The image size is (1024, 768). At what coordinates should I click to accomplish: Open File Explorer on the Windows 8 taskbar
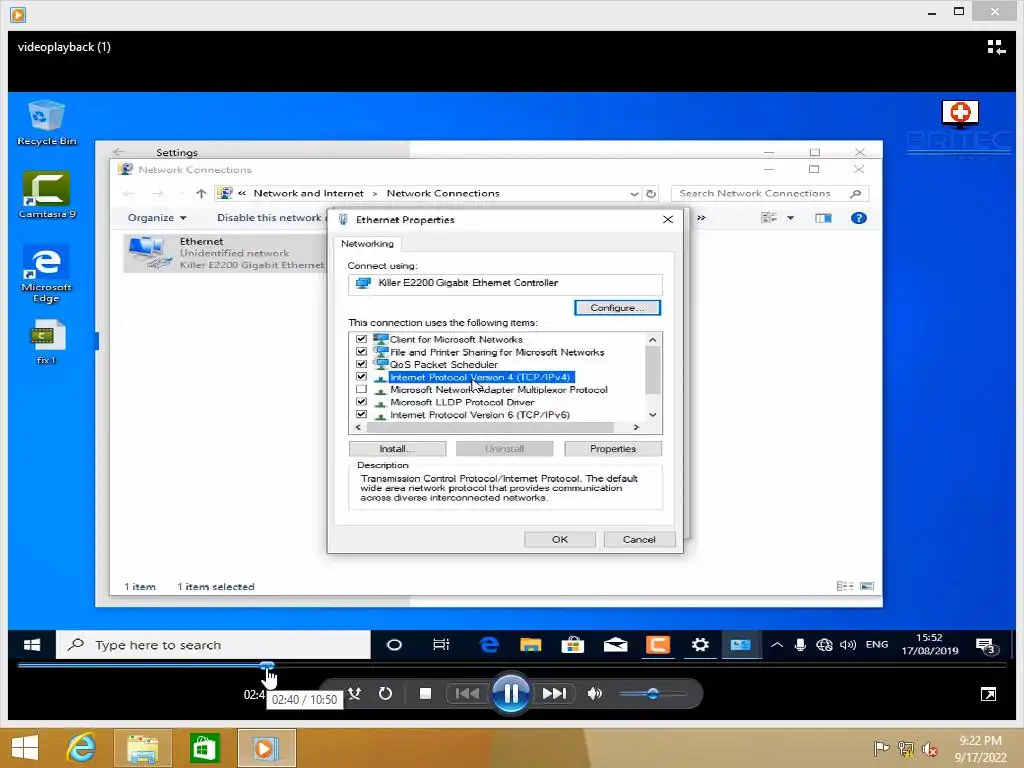click(142, 748)
